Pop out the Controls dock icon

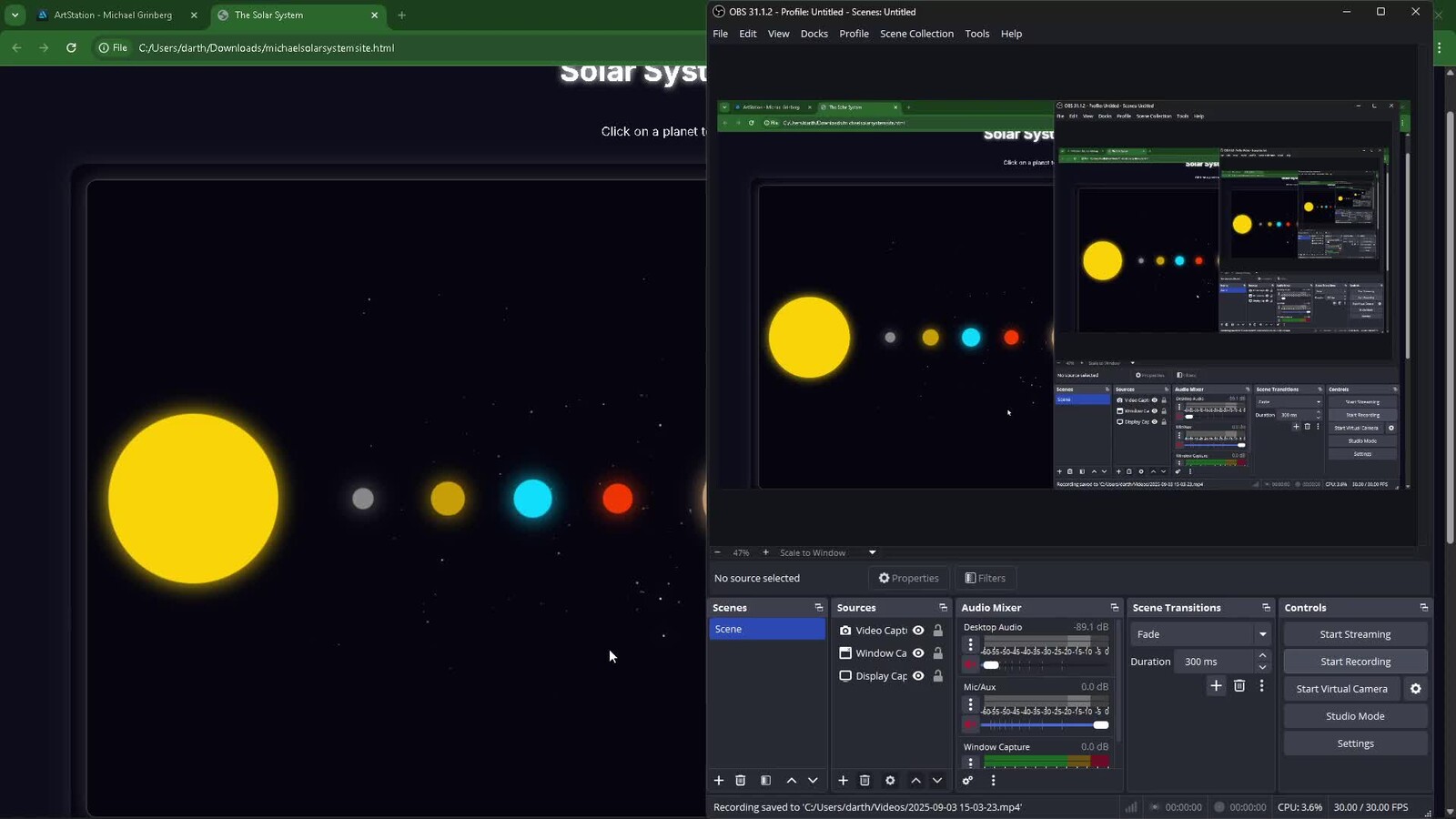(1424, 608)
